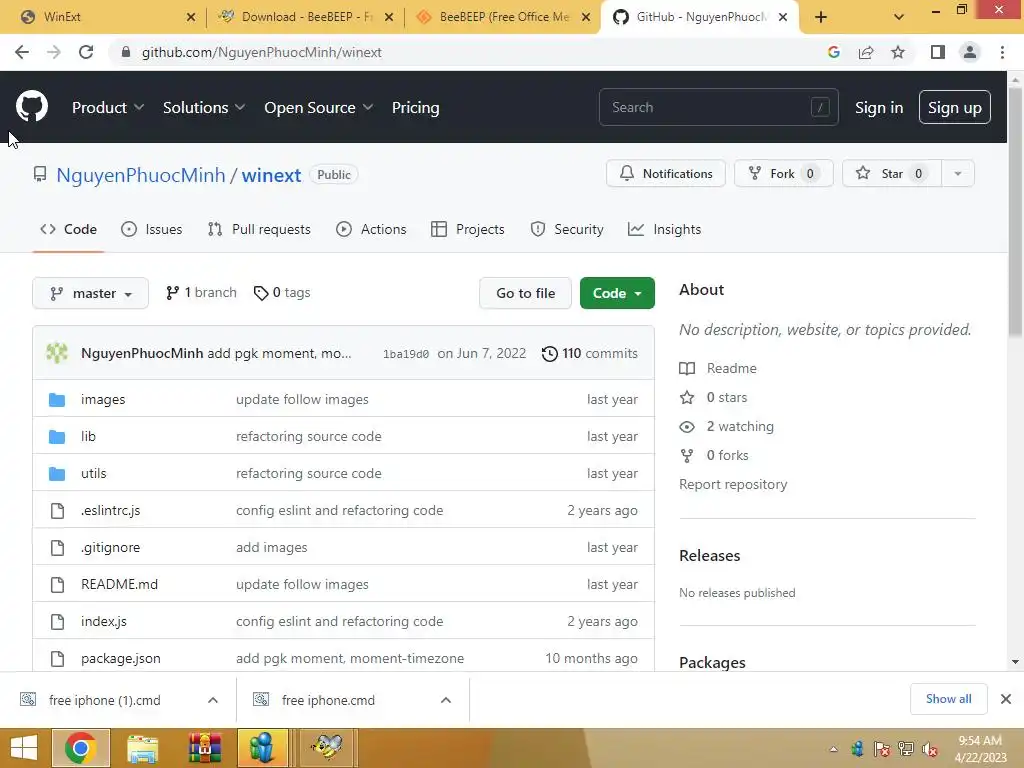The image size is (1024, 768).
Task: Show hidden system tray icons
Action: coord(833,749)
